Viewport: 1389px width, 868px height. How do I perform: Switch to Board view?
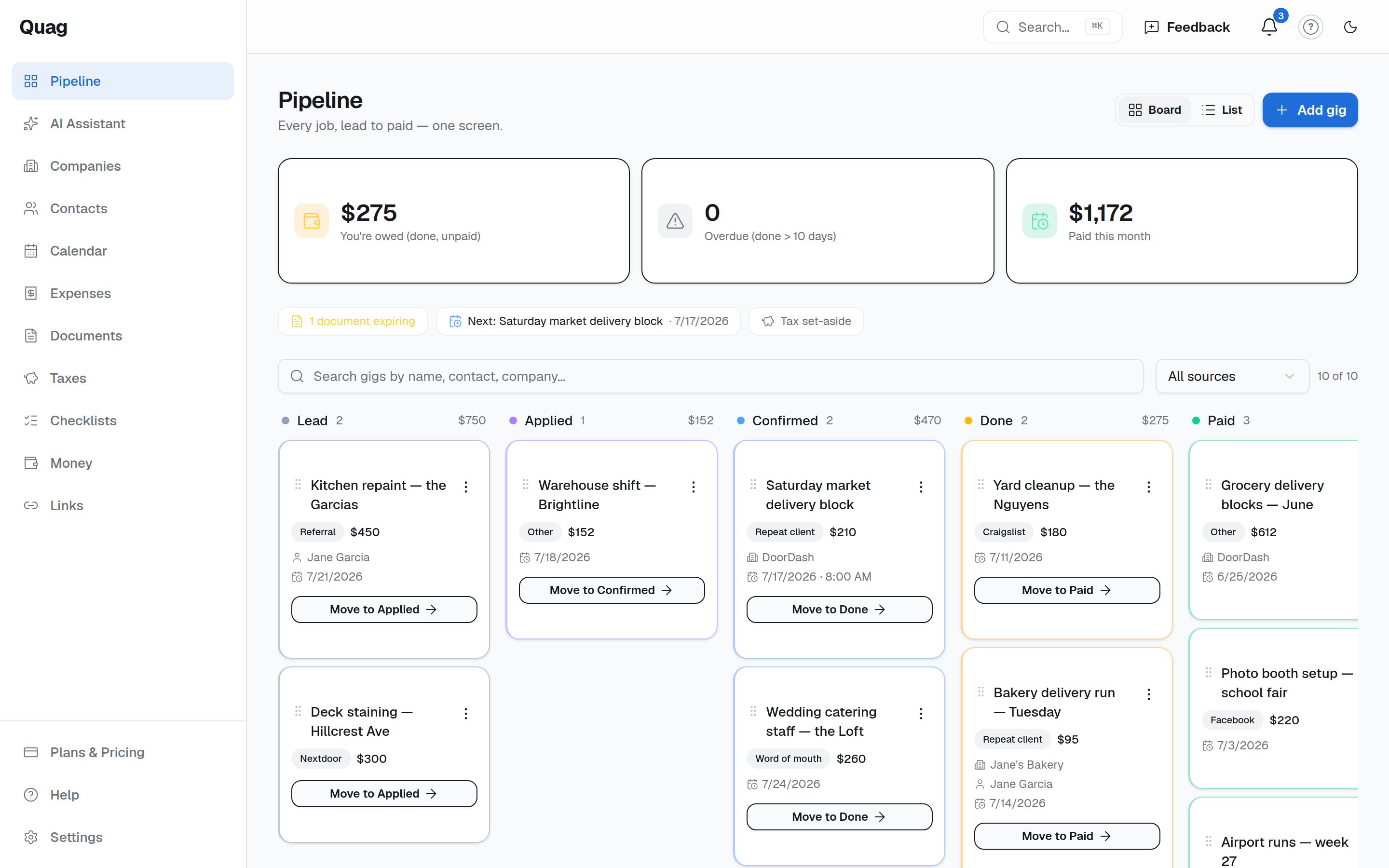1154,109
